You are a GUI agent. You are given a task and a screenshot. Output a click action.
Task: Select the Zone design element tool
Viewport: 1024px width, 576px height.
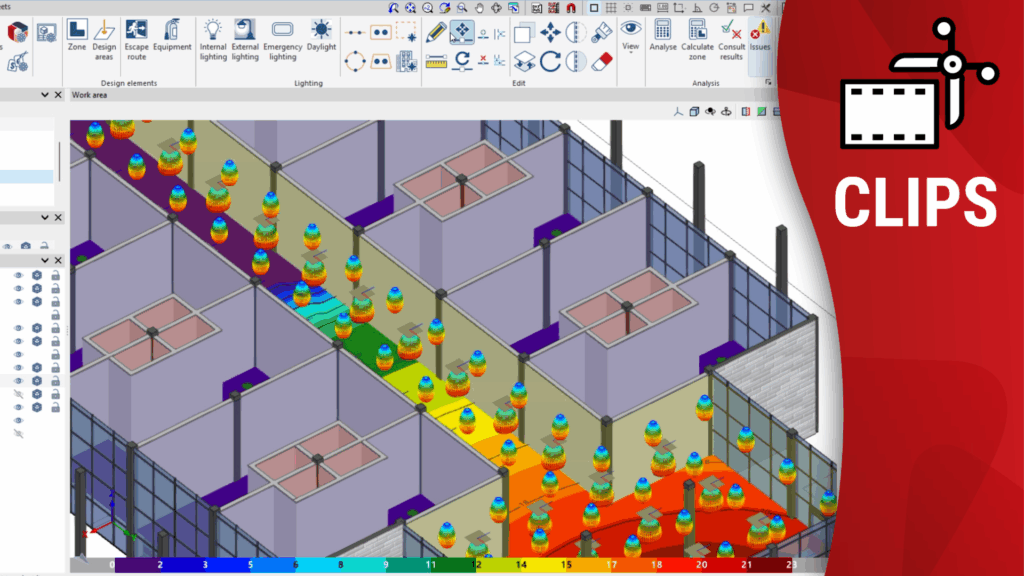(x=77, y=38)
